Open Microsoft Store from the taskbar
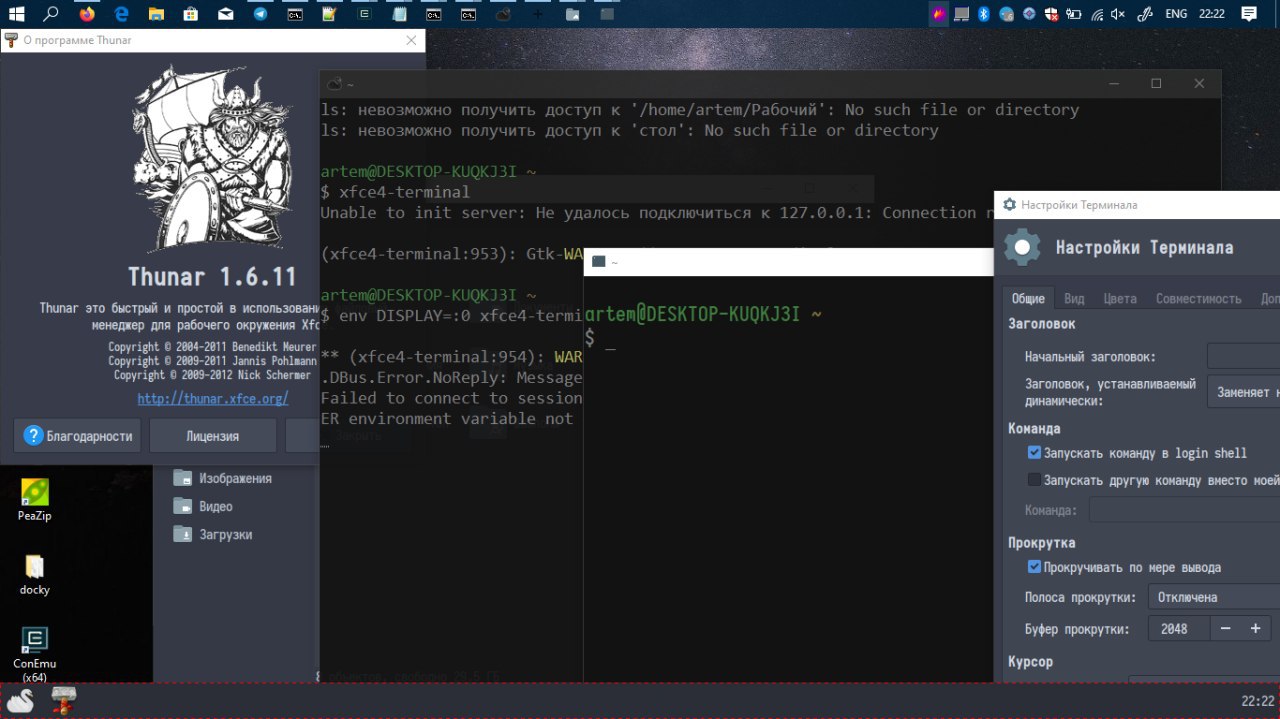This screenshot has width=1280, height=719. pyautogui.click(x=192, y=14)
